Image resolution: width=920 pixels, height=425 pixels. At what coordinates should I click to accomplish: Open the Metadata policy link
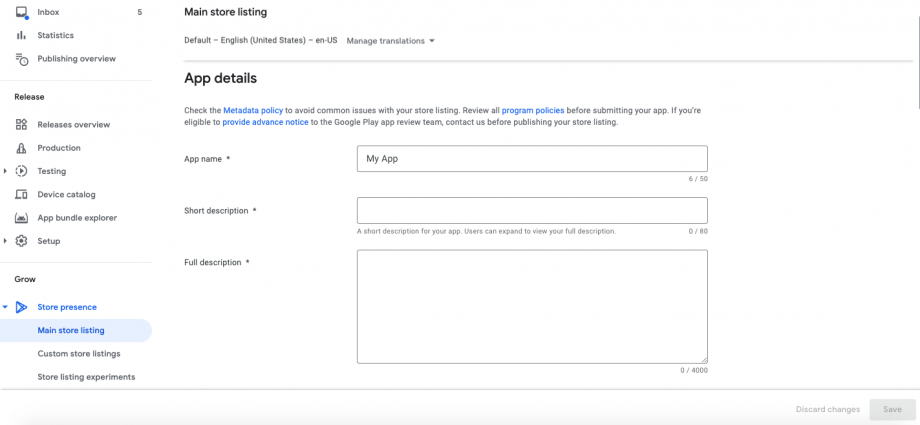click(x=254, y=108)
